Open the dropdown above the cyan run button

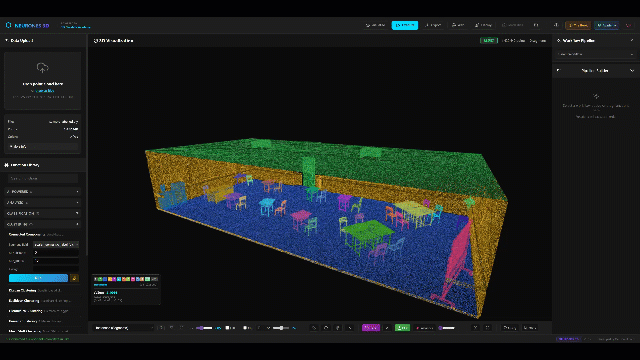[56, 244]
